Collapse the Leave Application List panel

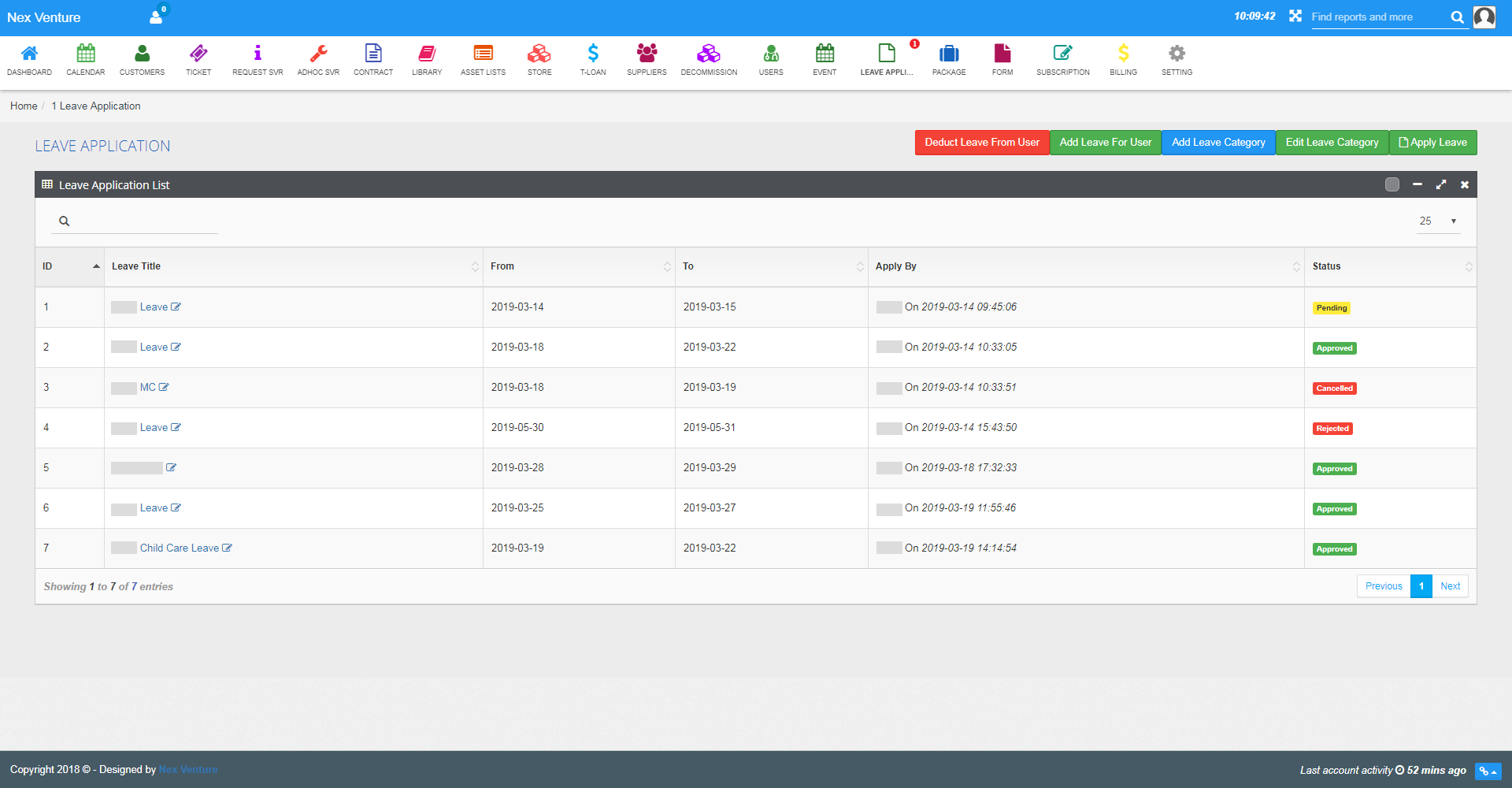1417,184
